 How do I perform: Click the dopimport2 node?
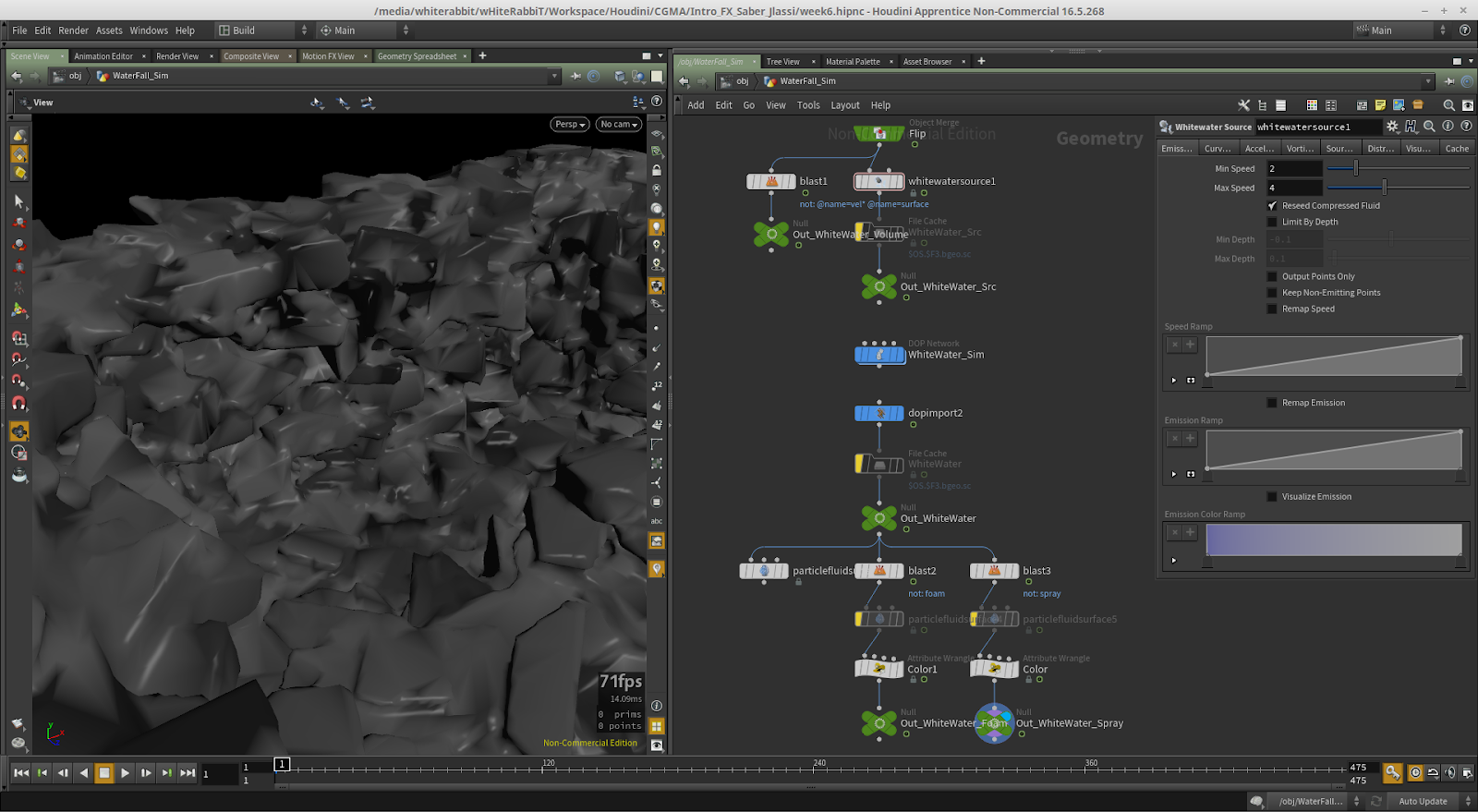click(x=879, y=414)
